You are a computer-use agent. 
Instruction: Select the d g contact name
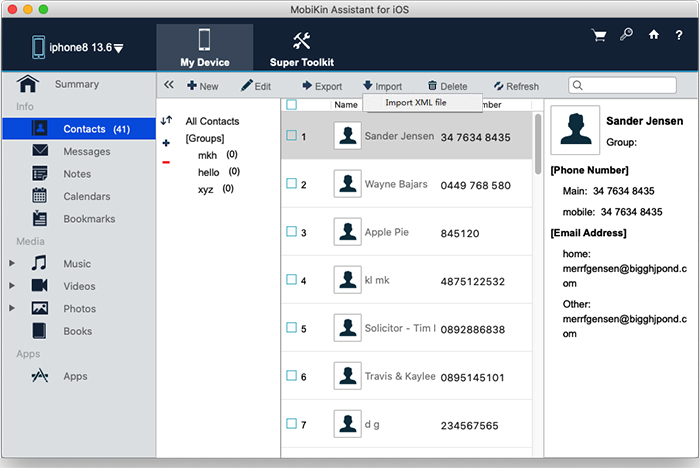click(372, 424)
